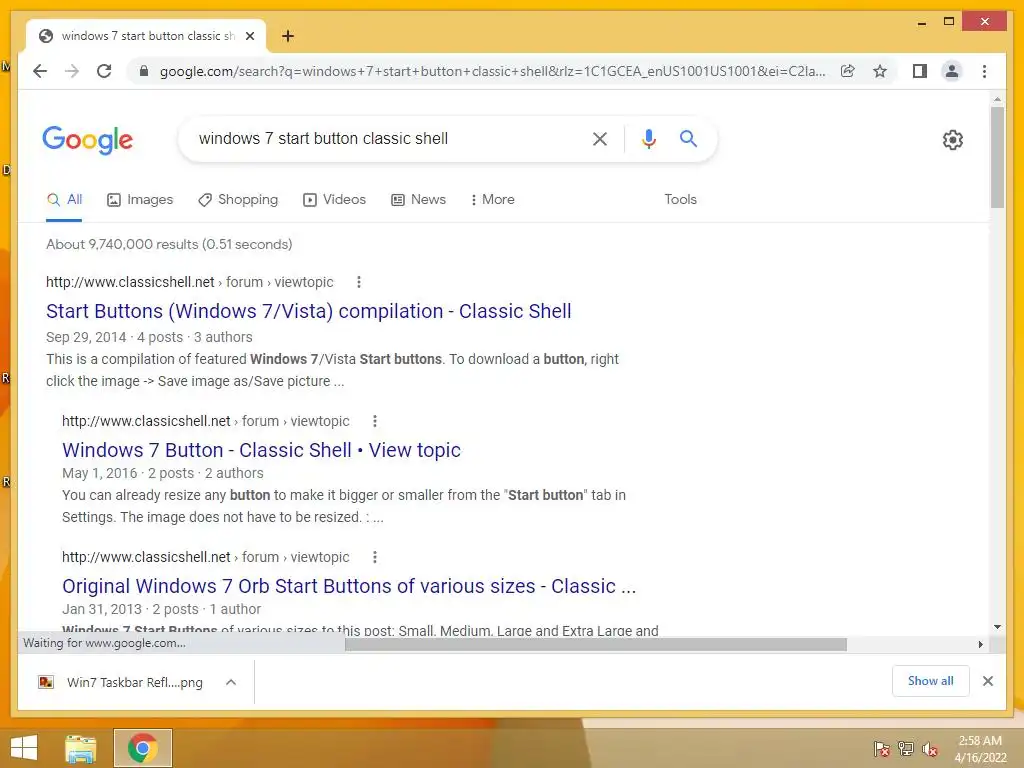This screenshot has height=768, width=1024.
Task: Close the 'windows 7 start button' tab
Action: point(249,36)
